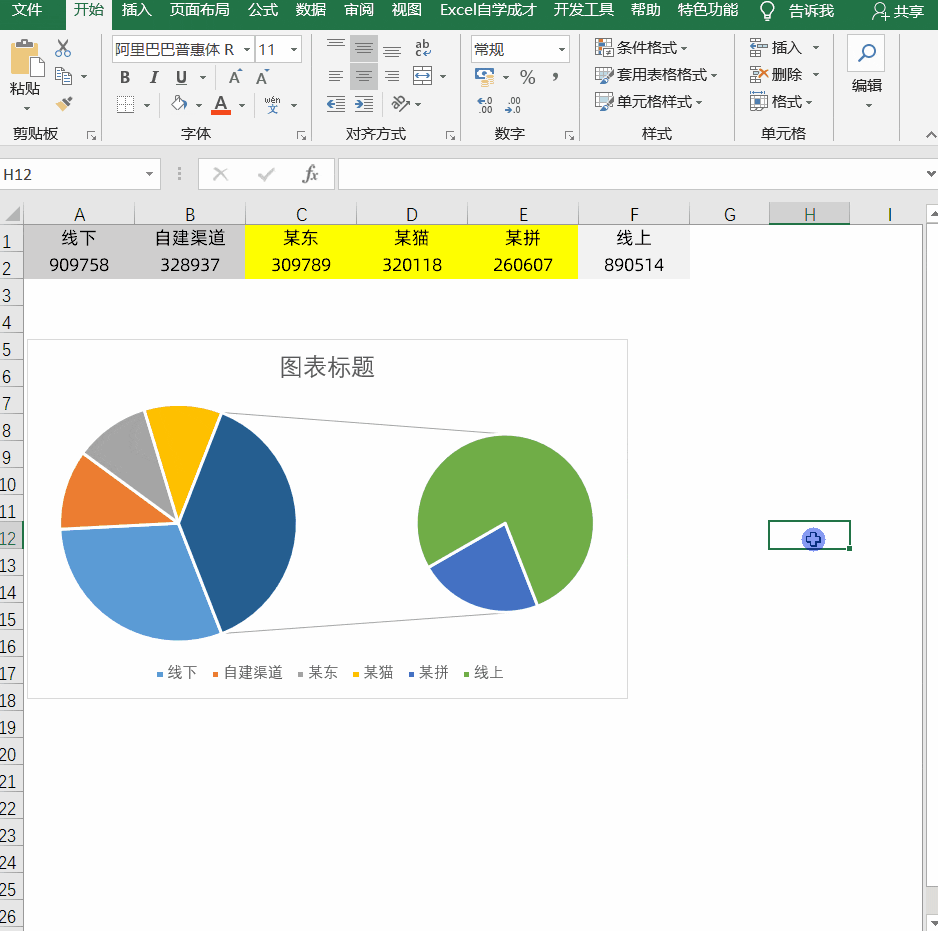Screen dimensions: 938x931
Task: Switch to 公式 tab
Action: tap(263, 10)
